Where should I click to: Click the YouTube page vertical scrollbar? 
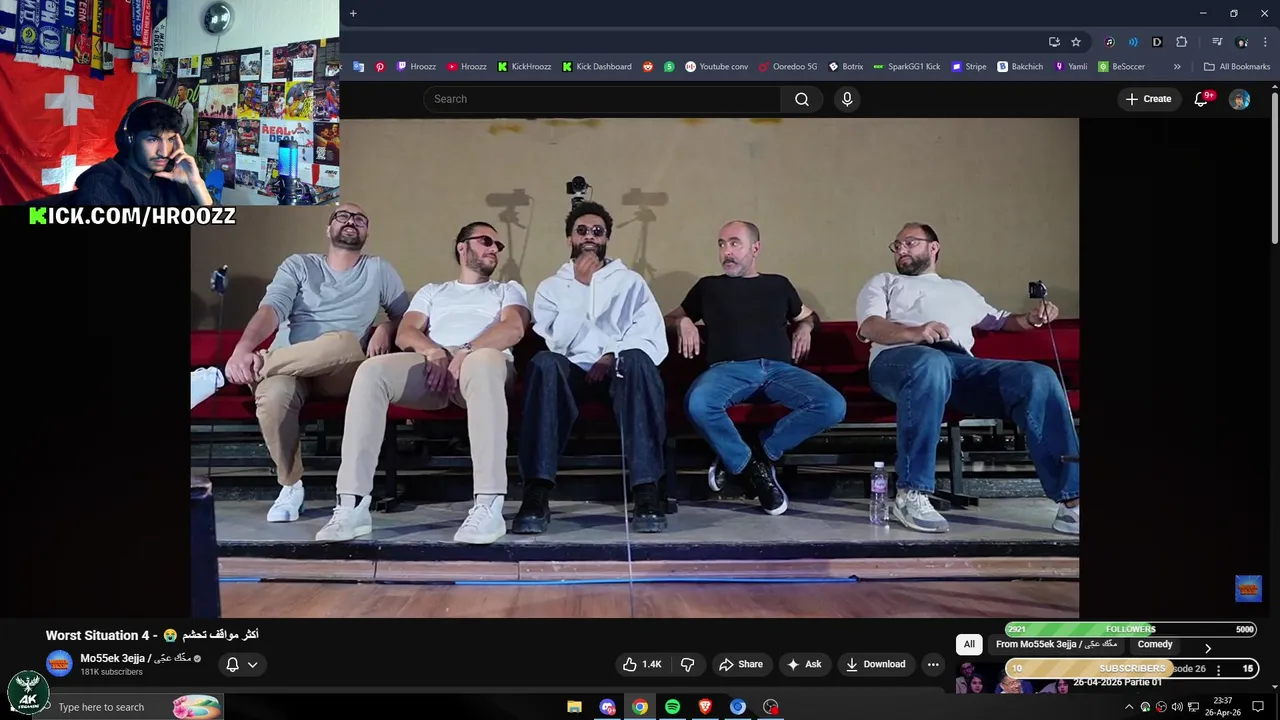[1274, 168]
